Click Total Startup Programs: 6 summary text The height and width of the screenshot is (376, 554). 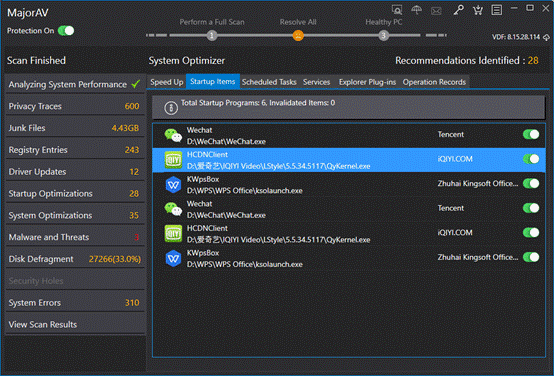pos(258,103)
